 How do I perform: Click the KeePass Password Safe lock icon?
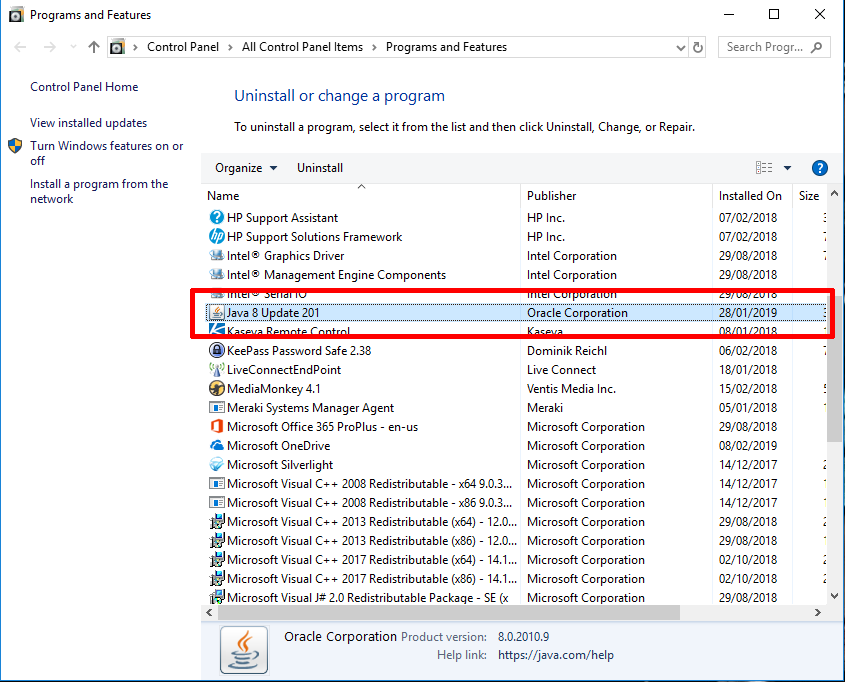click(216, 351)
